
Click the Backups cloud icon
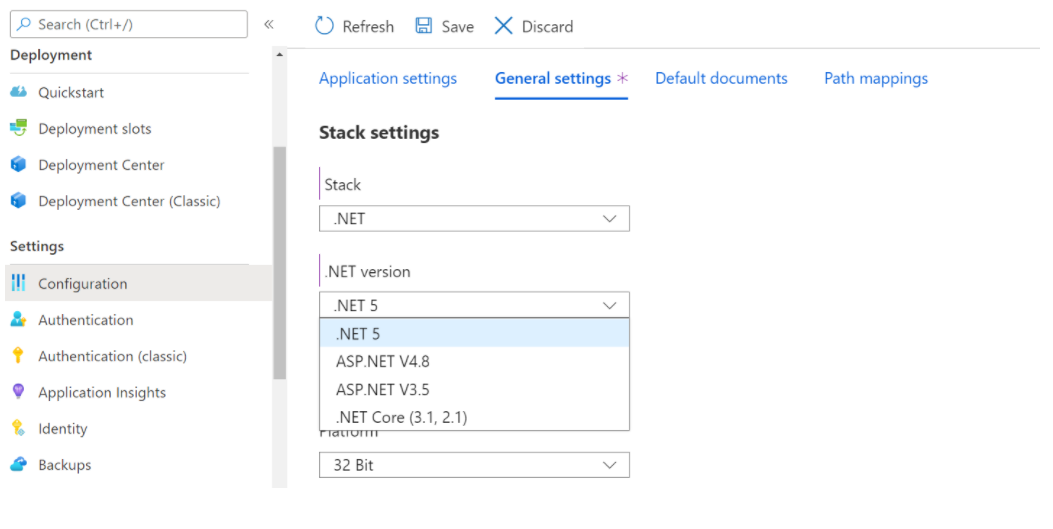click(x=18, y=465)
